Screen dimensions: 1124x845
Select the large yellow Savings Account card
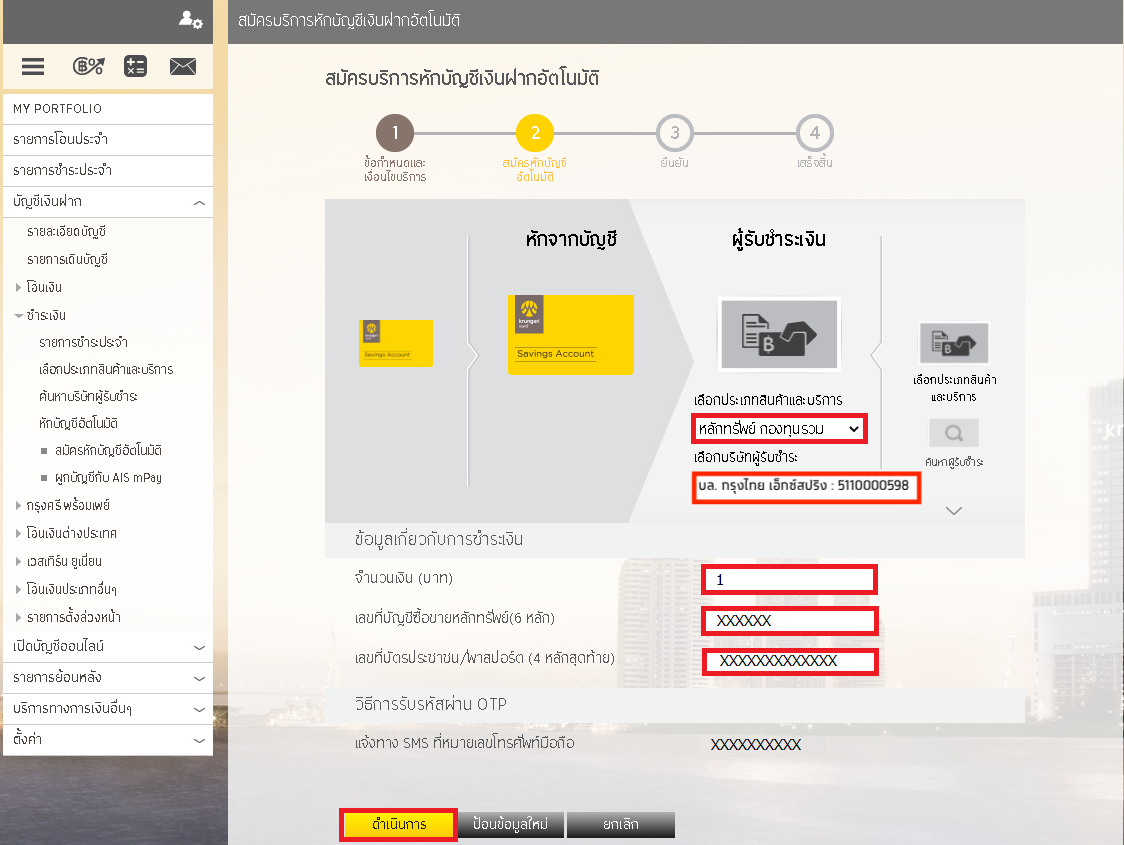[x=570, y=334]
